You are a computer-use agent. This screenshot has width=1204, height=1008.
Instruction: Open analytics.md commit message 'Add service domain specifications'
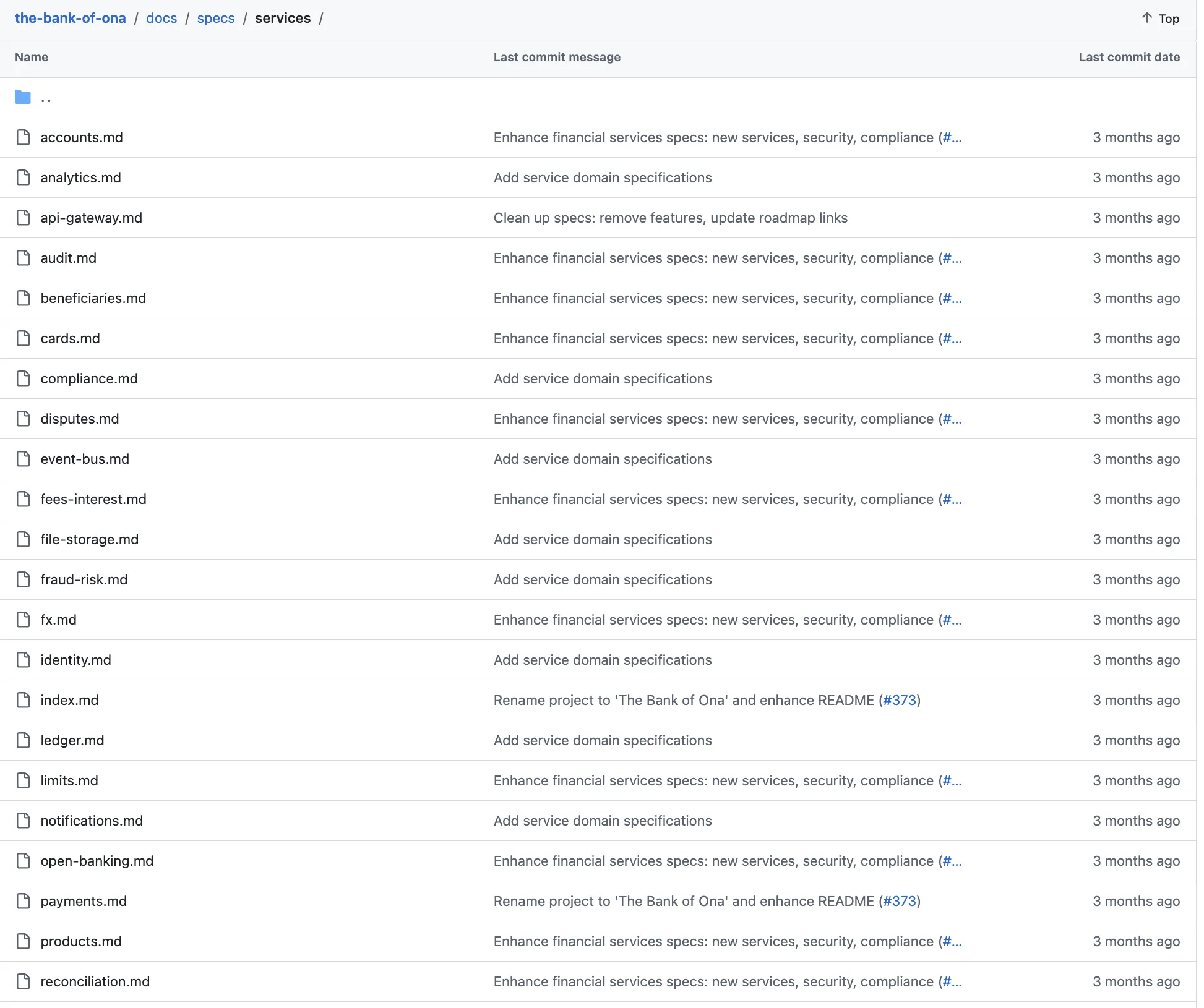point(602,177)
